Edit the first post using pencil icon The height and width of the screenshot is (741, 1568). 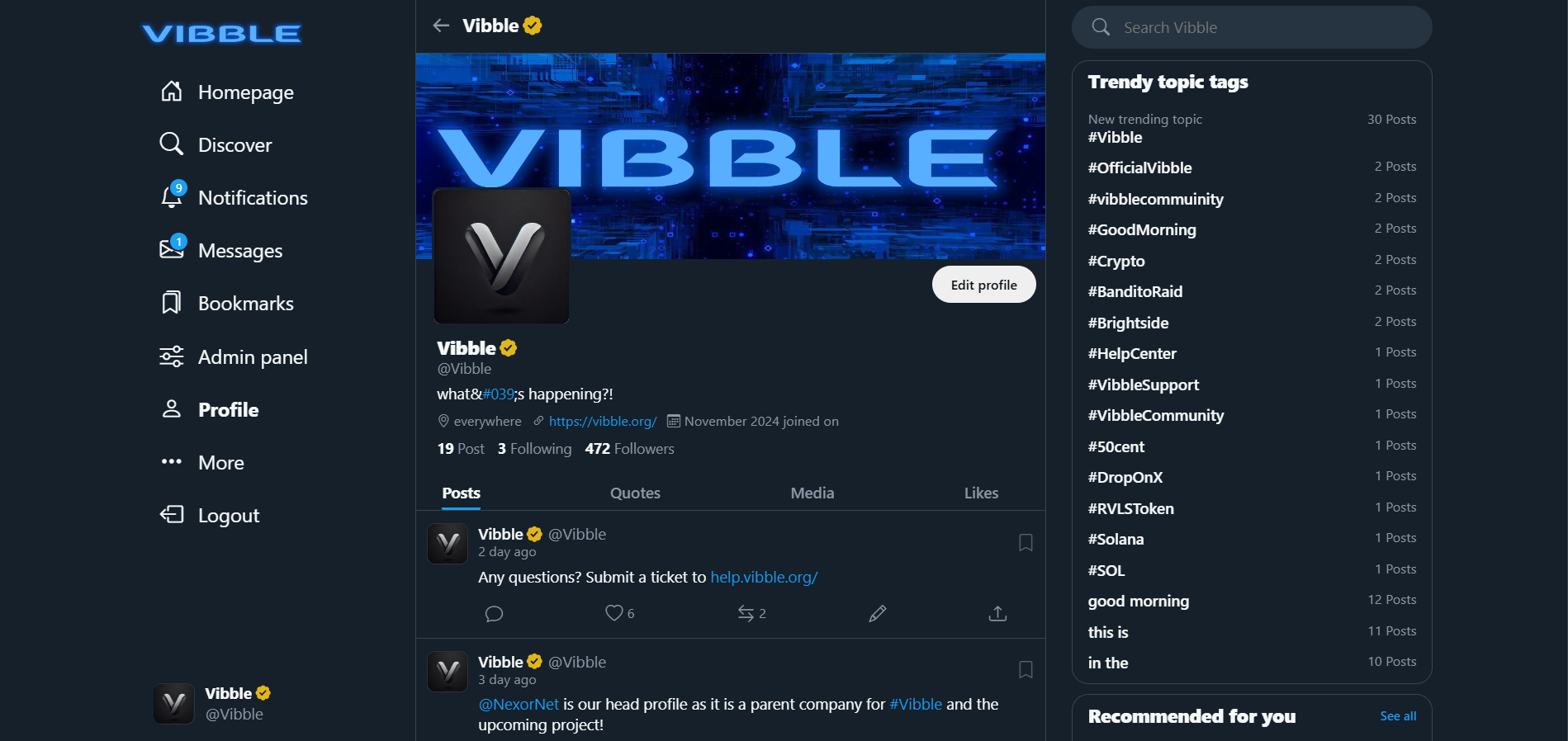coord(878,613)
